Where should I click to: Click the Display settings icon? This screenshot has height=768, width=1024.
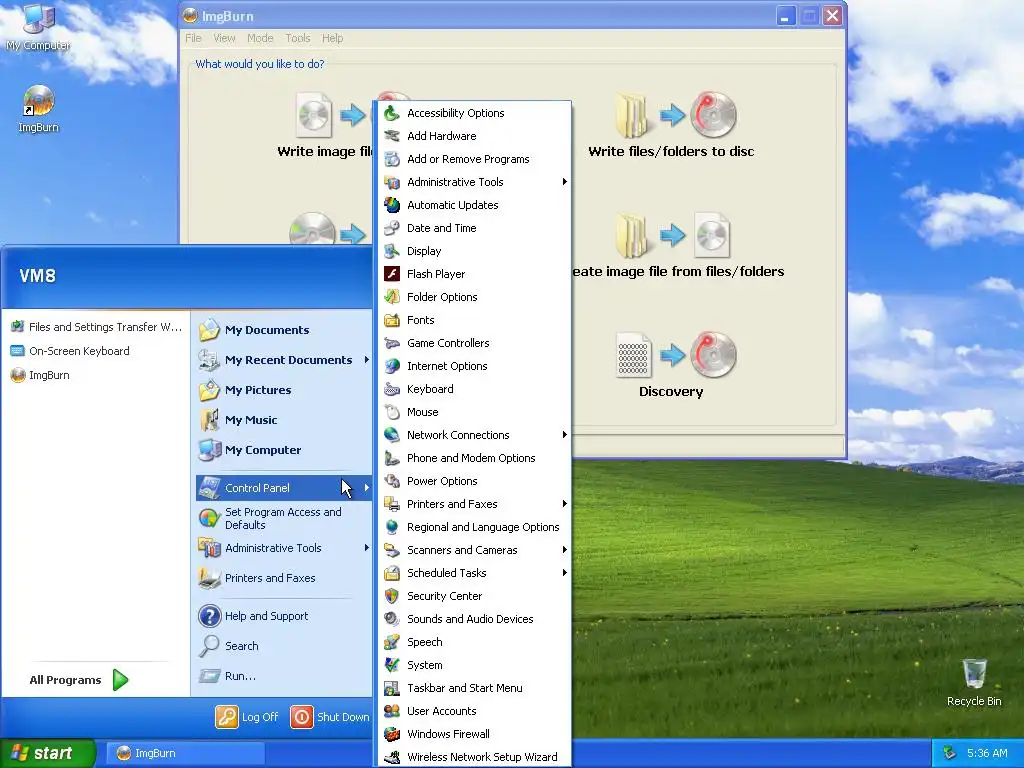pyautogui.click(x=392, y=251)
